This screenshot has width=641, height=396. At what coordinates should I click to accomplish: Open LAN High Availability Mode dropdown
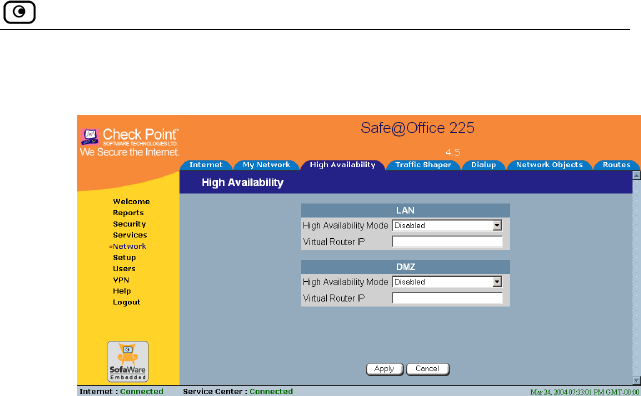(x=447, y=226)
